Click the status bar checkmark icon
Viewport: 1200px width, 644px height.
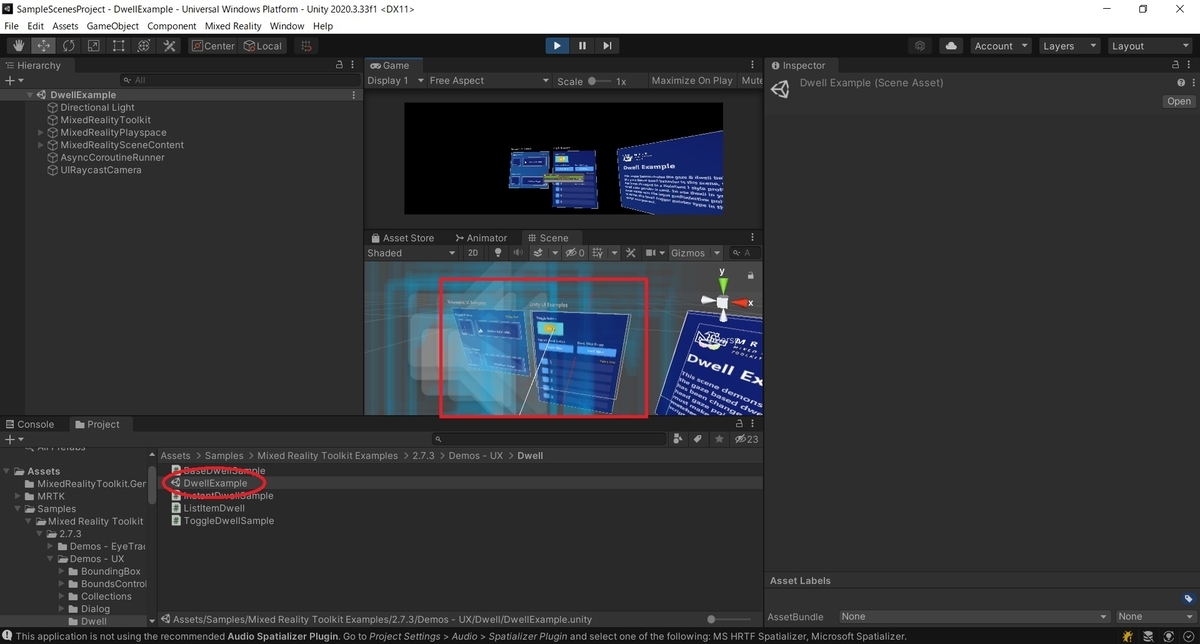click(1188, 636)
